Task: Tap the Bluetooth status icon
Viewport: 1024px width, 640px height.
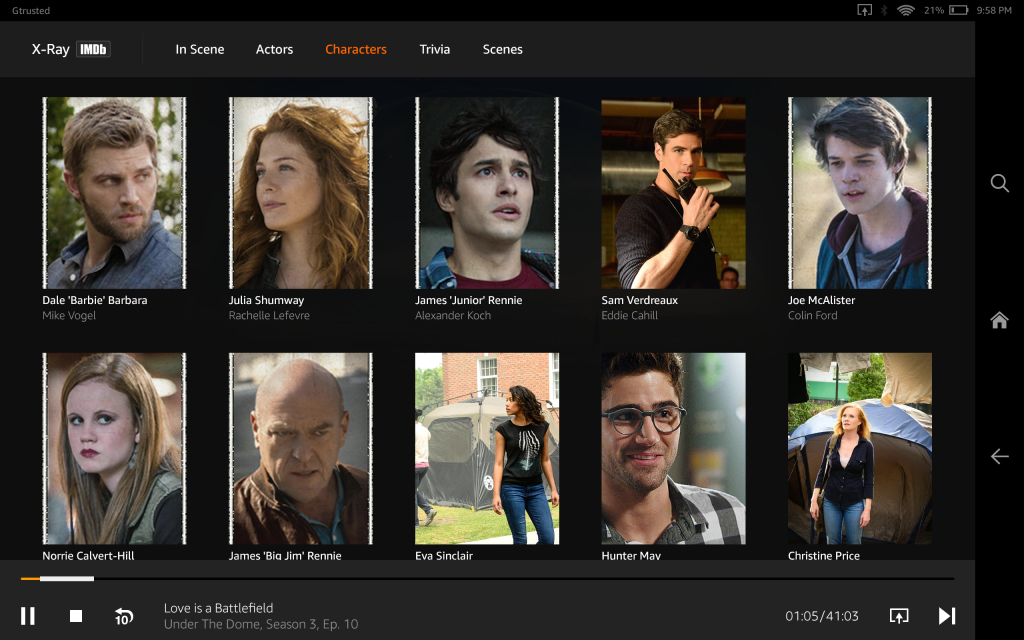Action: click(x=884, y=10)
